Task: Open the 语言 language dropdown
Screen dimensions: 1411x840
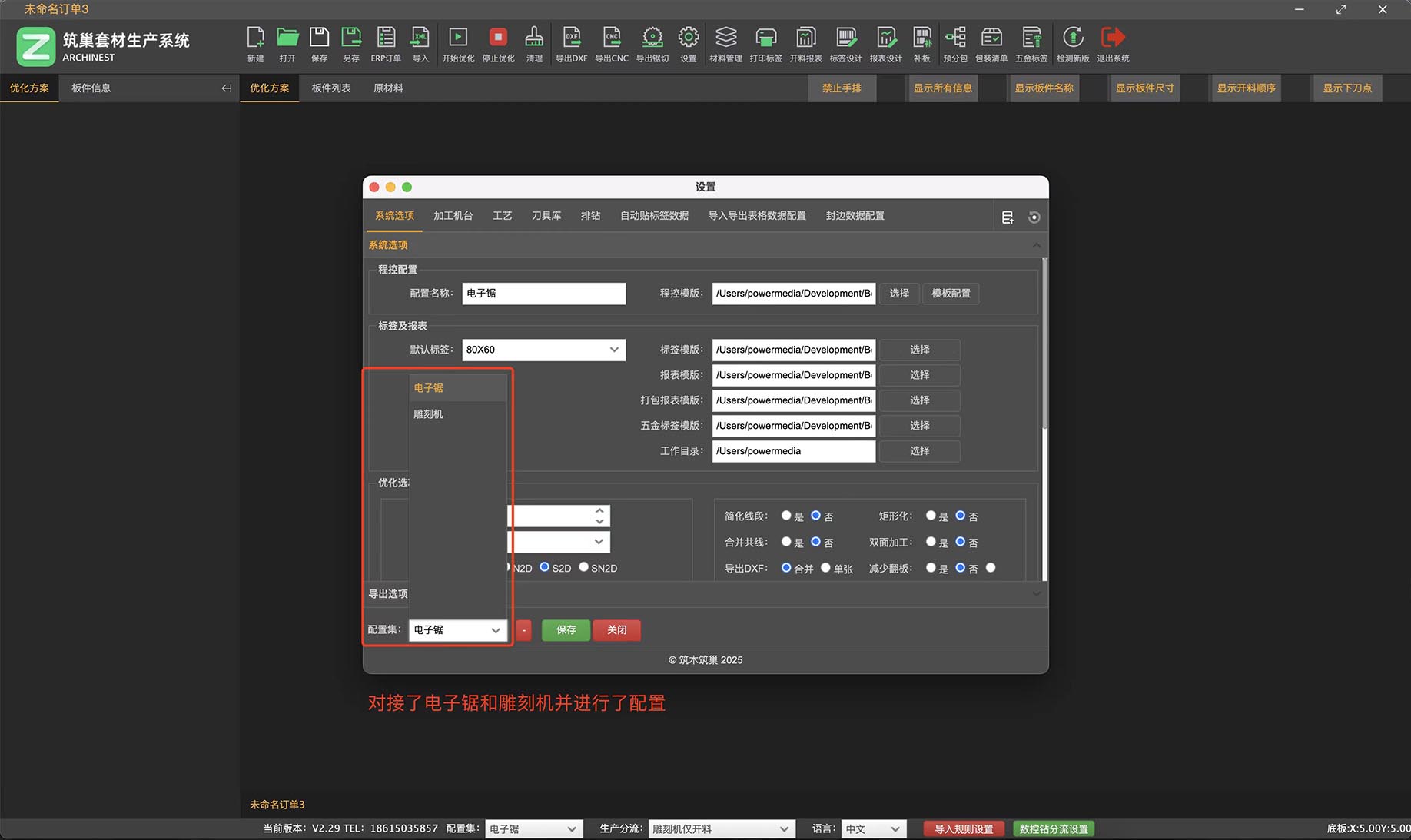Action: click(x=872, y=828)
